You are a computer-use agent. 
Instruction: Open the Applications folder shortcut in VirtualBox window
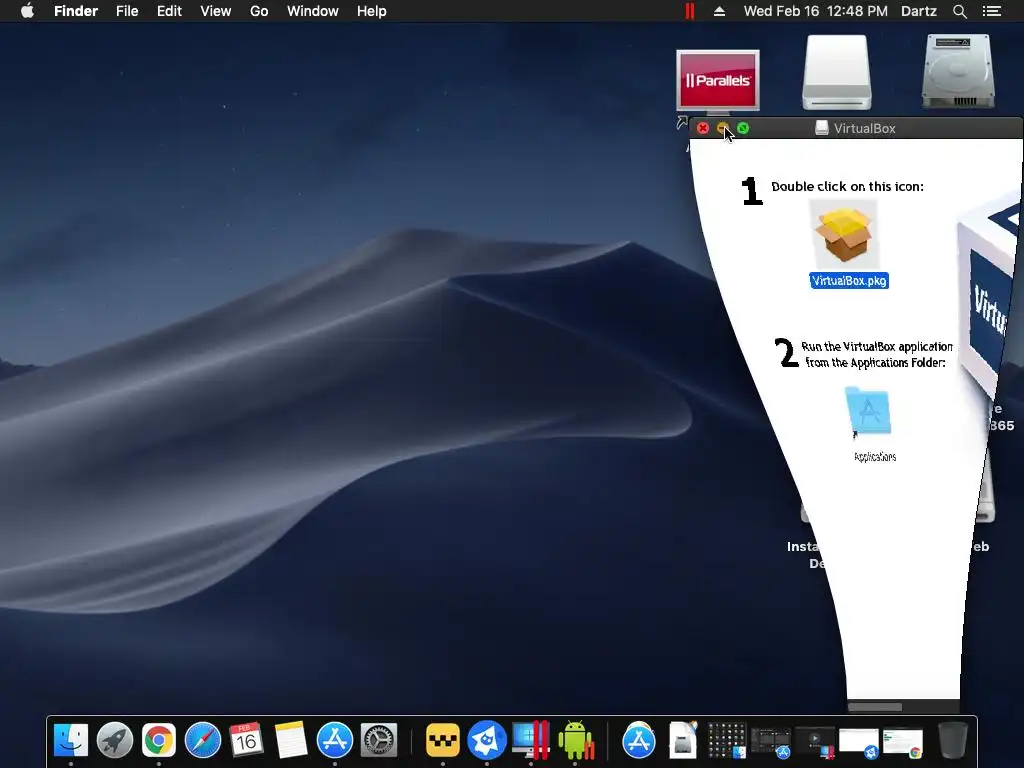tap(869, 411)
